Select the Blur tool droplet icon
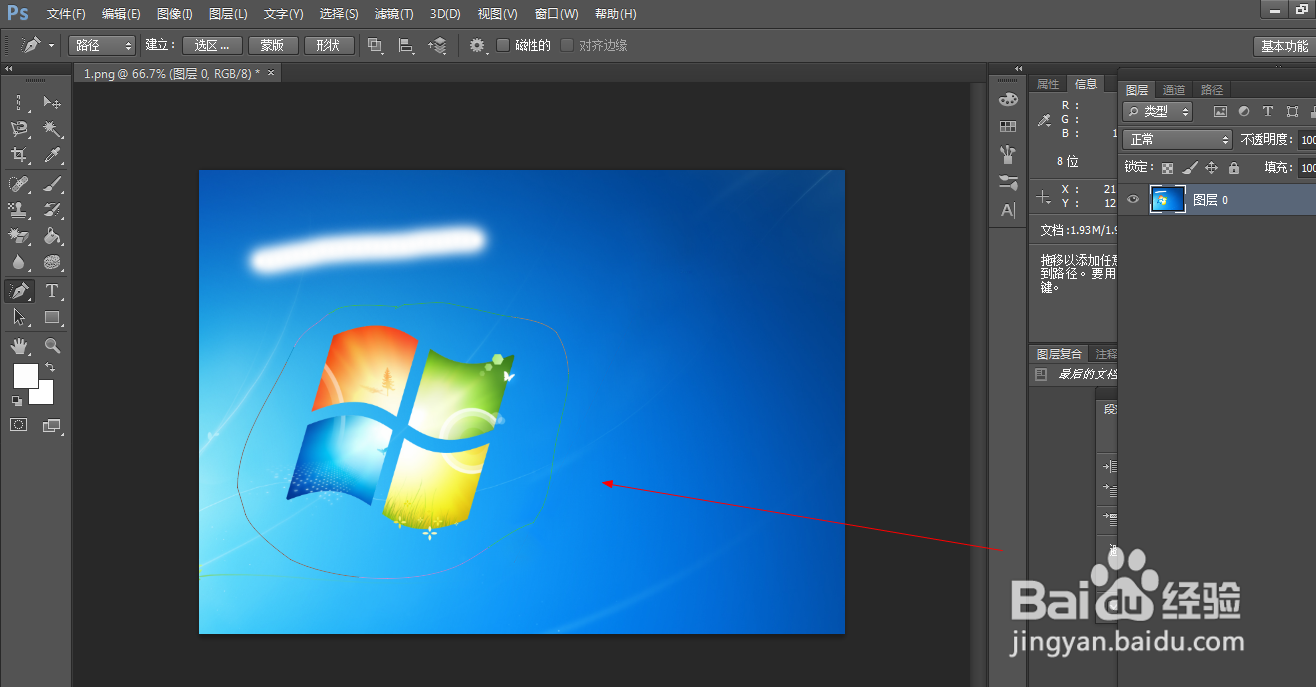1316x687 pixels. [x=19, y=262]
